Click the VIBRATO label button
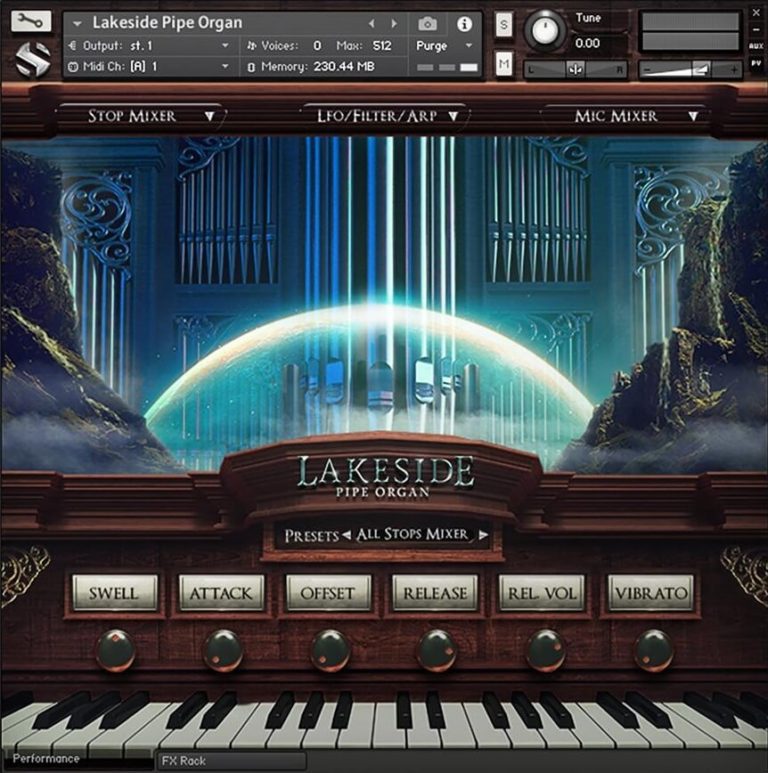The image size is (768, 773). (651, 593)
